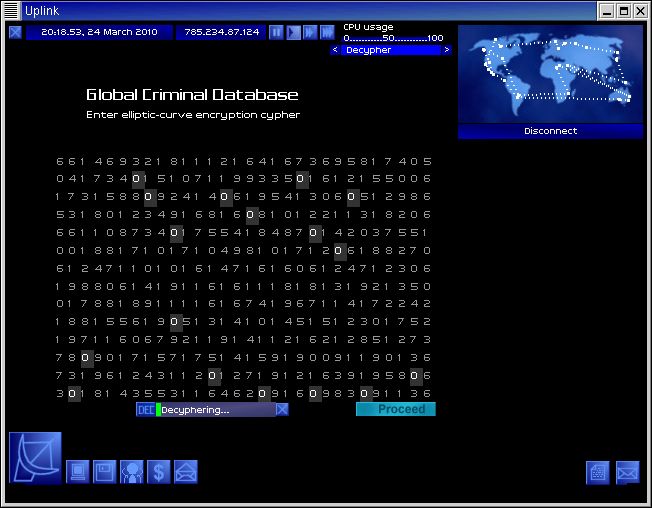Pause game time

click(x=276, y=32)
